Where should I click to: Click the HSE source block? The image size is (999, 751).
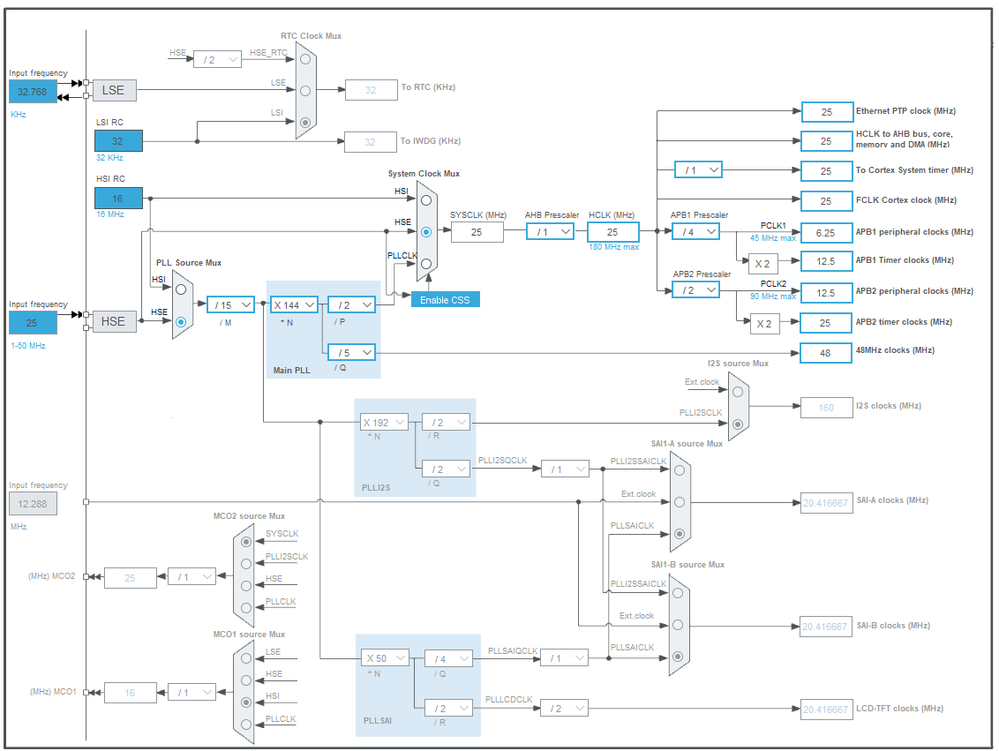(x=114, y=321)
